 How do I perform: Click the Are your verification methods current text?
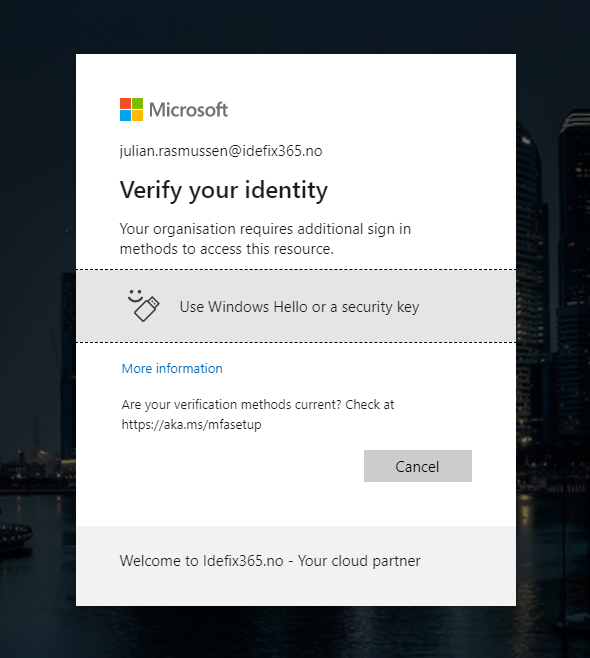point(258,405)
